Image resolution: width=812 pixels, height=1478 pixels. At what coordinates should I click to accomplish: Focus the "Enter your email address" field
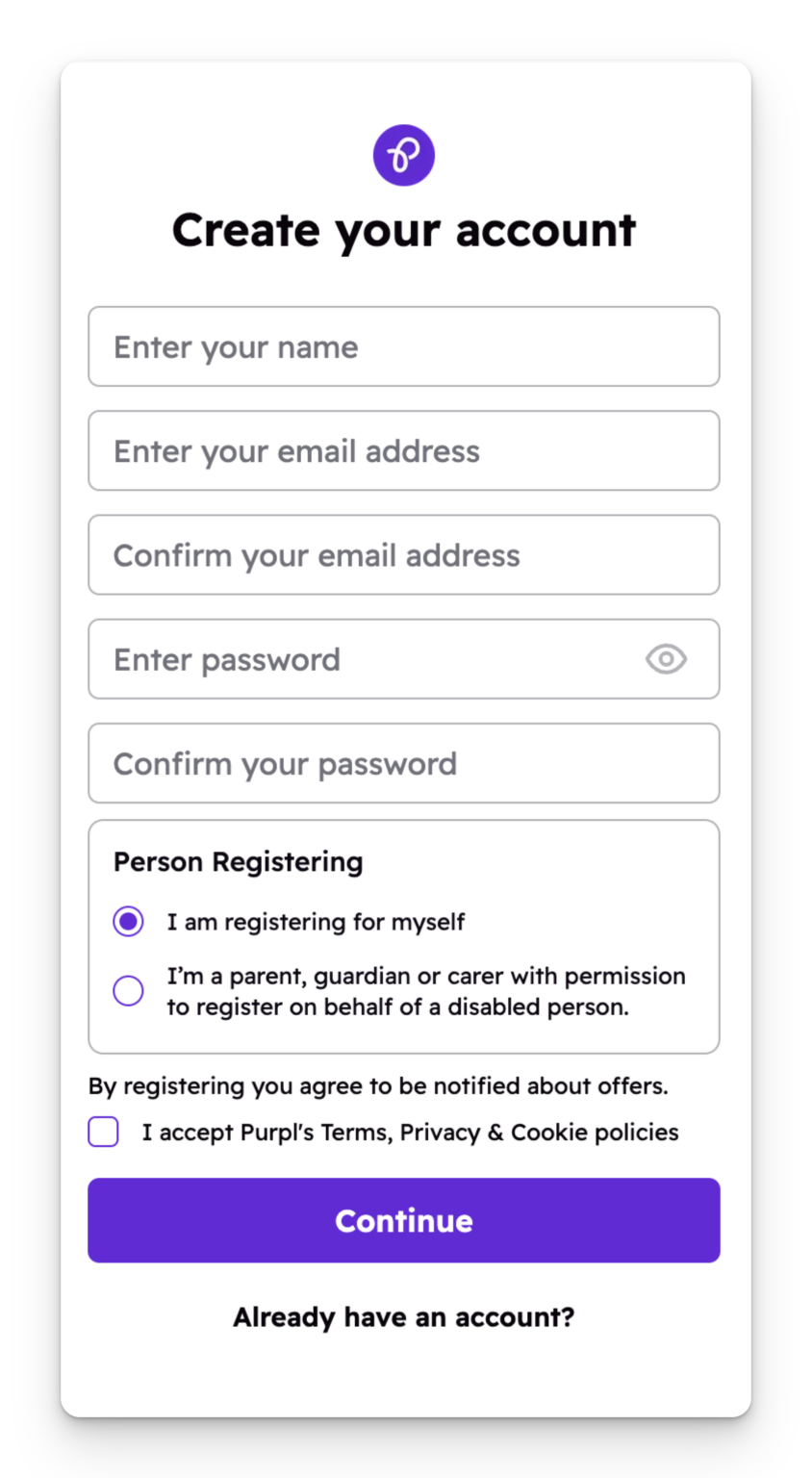(404, 450)
